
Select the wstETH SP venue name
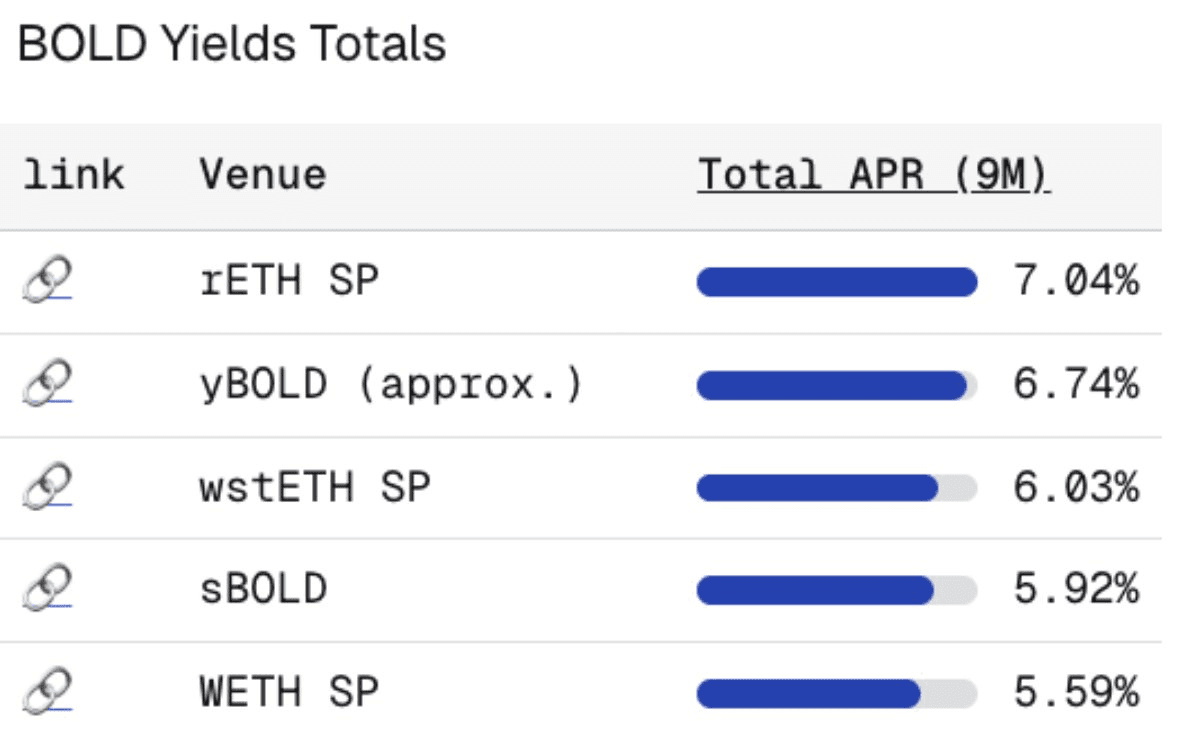click(x=315, y=487)
